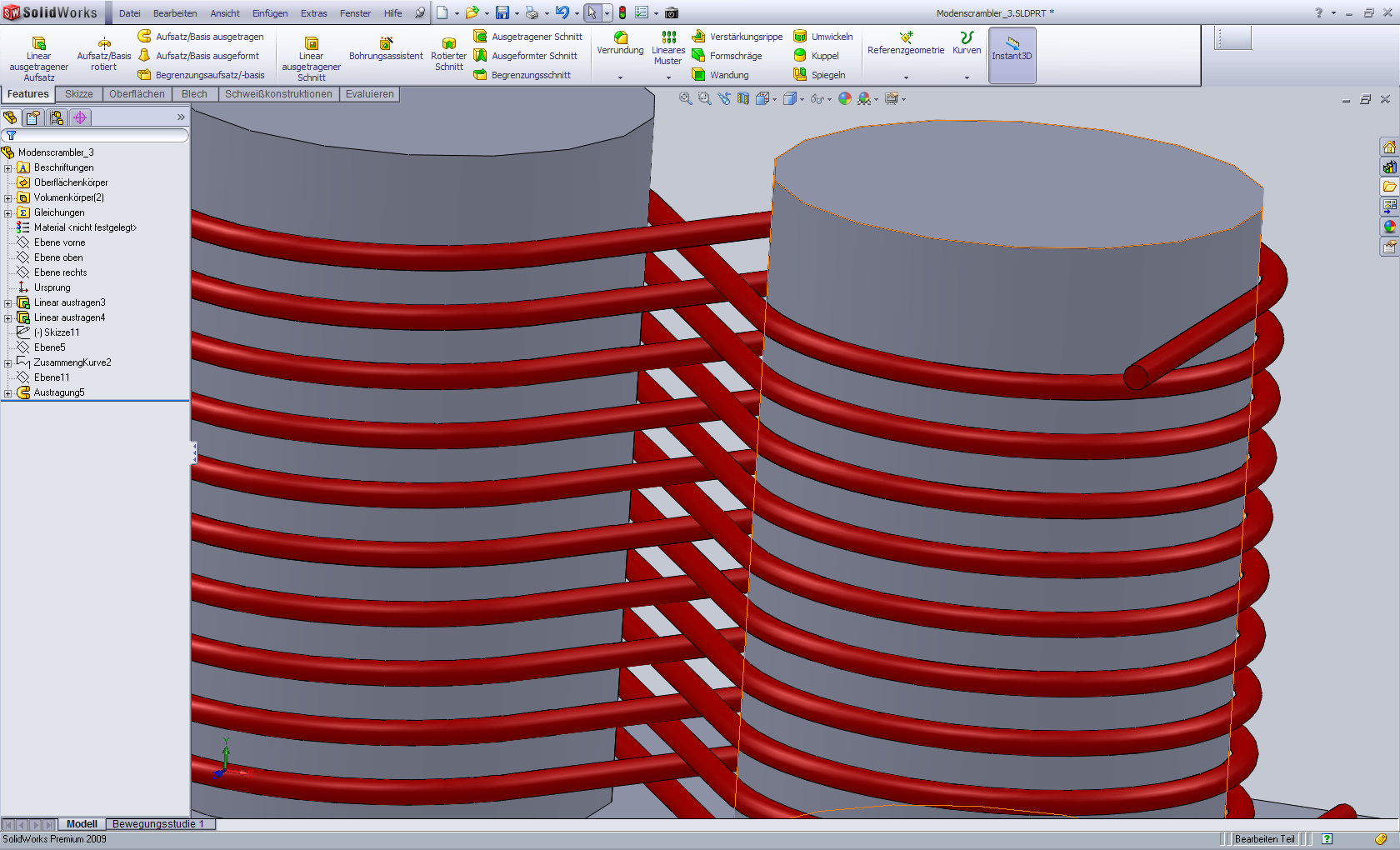Viewport: 1400px width, 850px height.
Task: Toggle the rebuild traffic light icon
Action: (x=622, y=13)
